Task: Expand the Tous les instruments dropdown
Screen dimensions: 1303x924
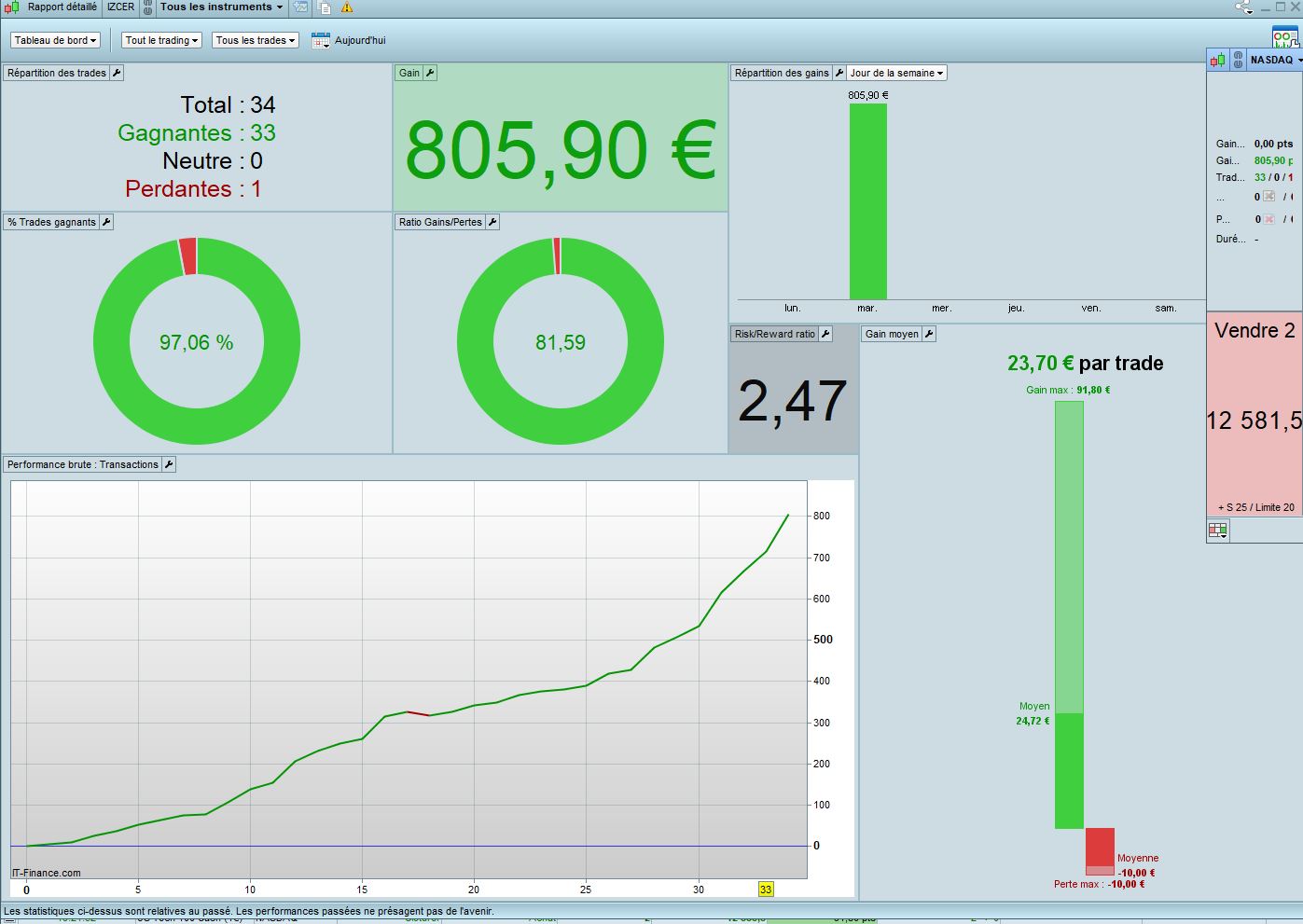Action: point(221,7)
